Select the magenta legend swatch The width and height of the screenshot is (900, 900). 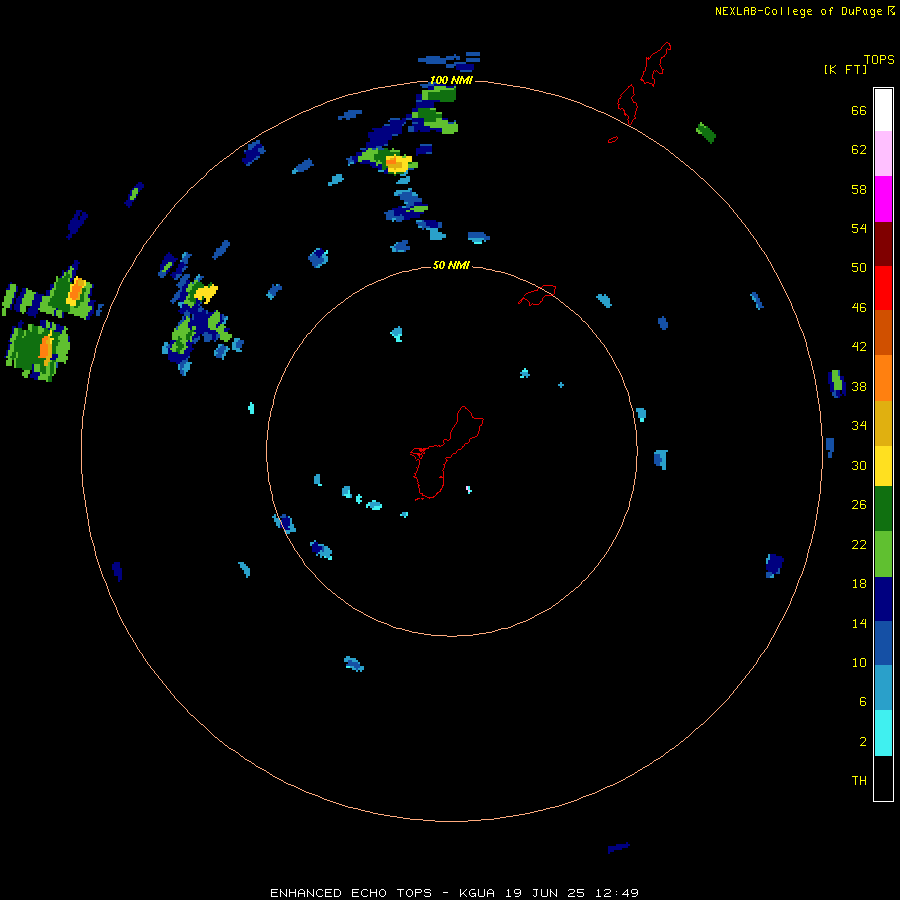coord(883,199)
